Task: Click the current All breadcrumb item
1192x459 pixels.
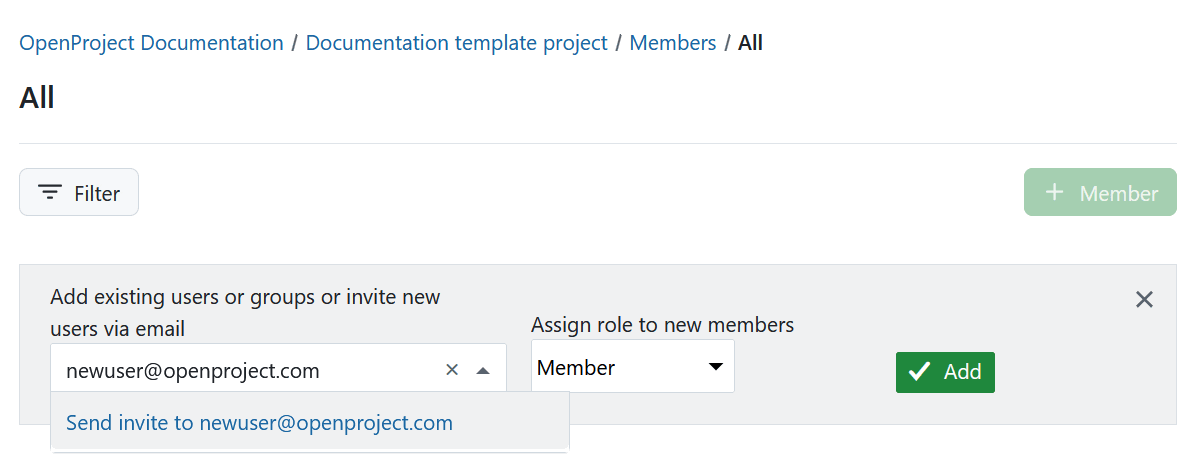Action: coord(750,43)
